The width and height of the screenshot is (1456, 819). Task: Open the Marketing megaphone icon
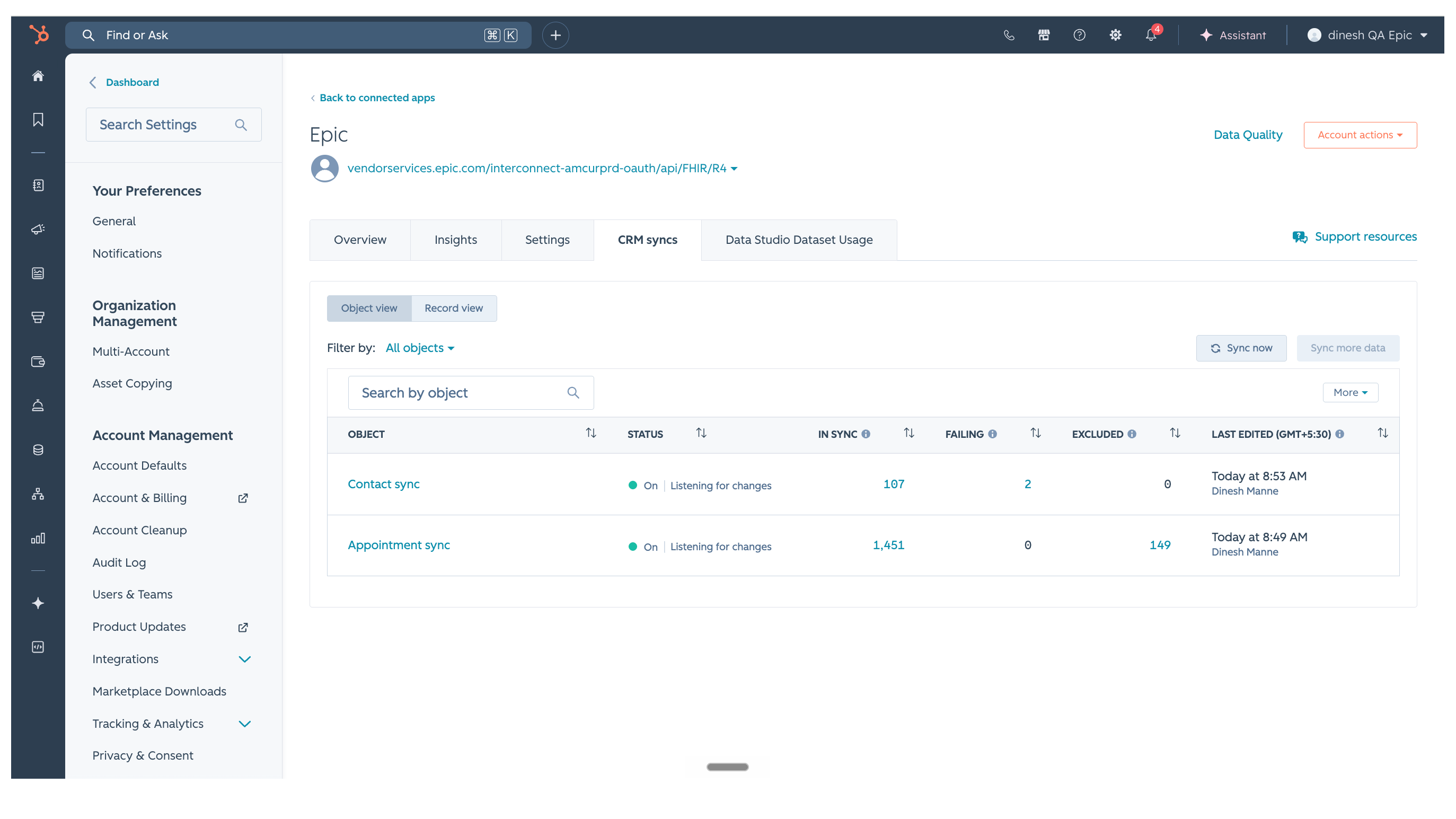(38, 229)
